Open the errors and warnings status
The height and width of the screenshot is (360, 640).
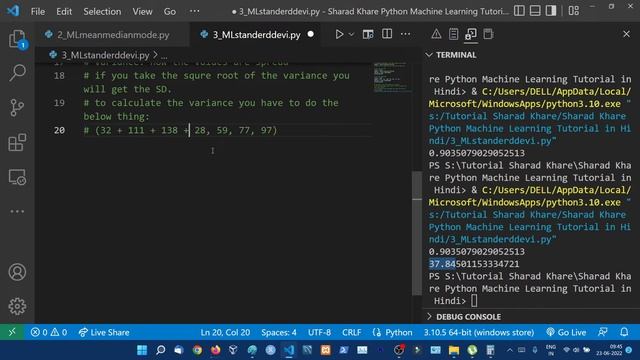tap(49, 332)
